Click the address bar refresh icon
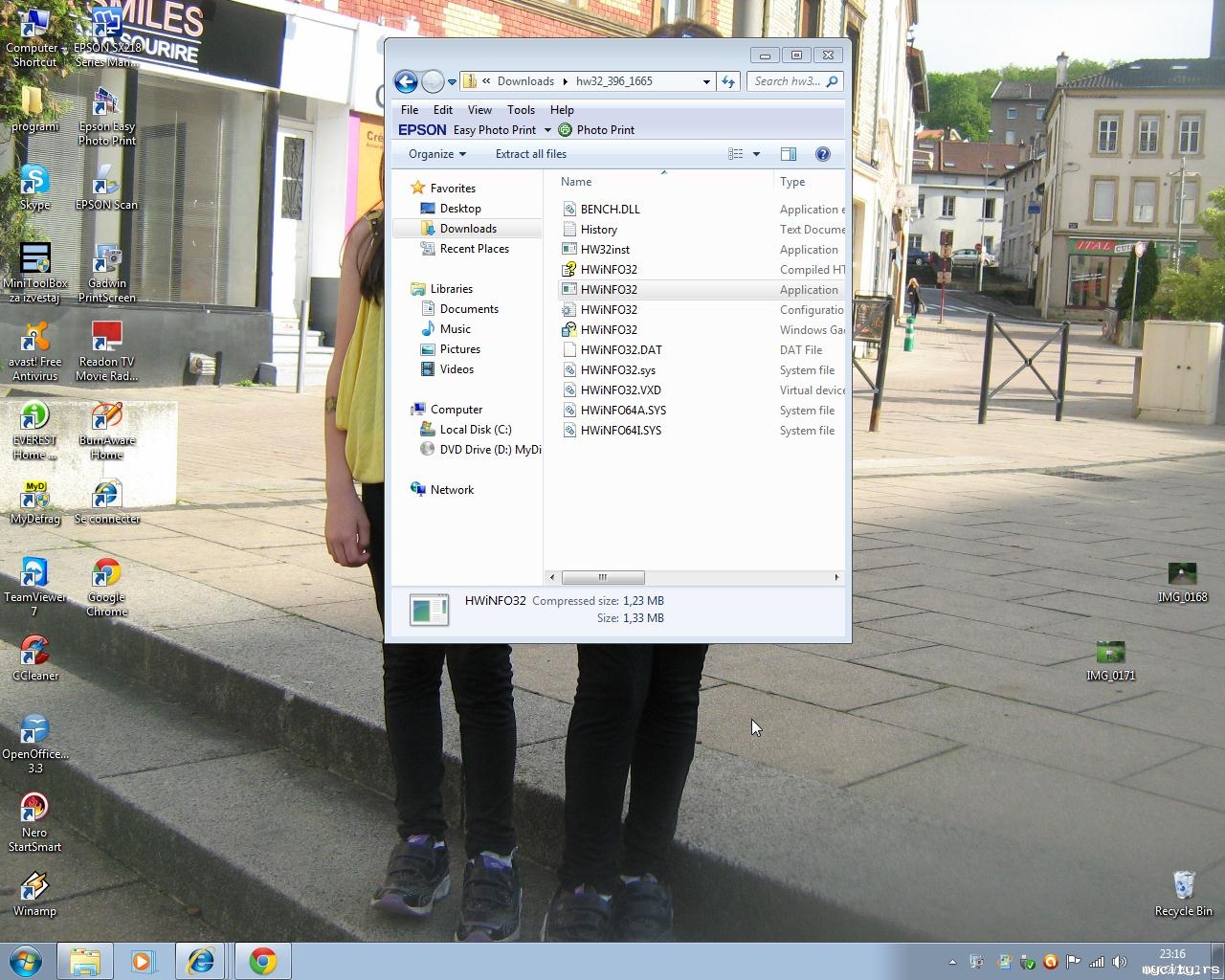Image resolution: width=1225 pixels, height=980 pixels. (x=728, y=81)
